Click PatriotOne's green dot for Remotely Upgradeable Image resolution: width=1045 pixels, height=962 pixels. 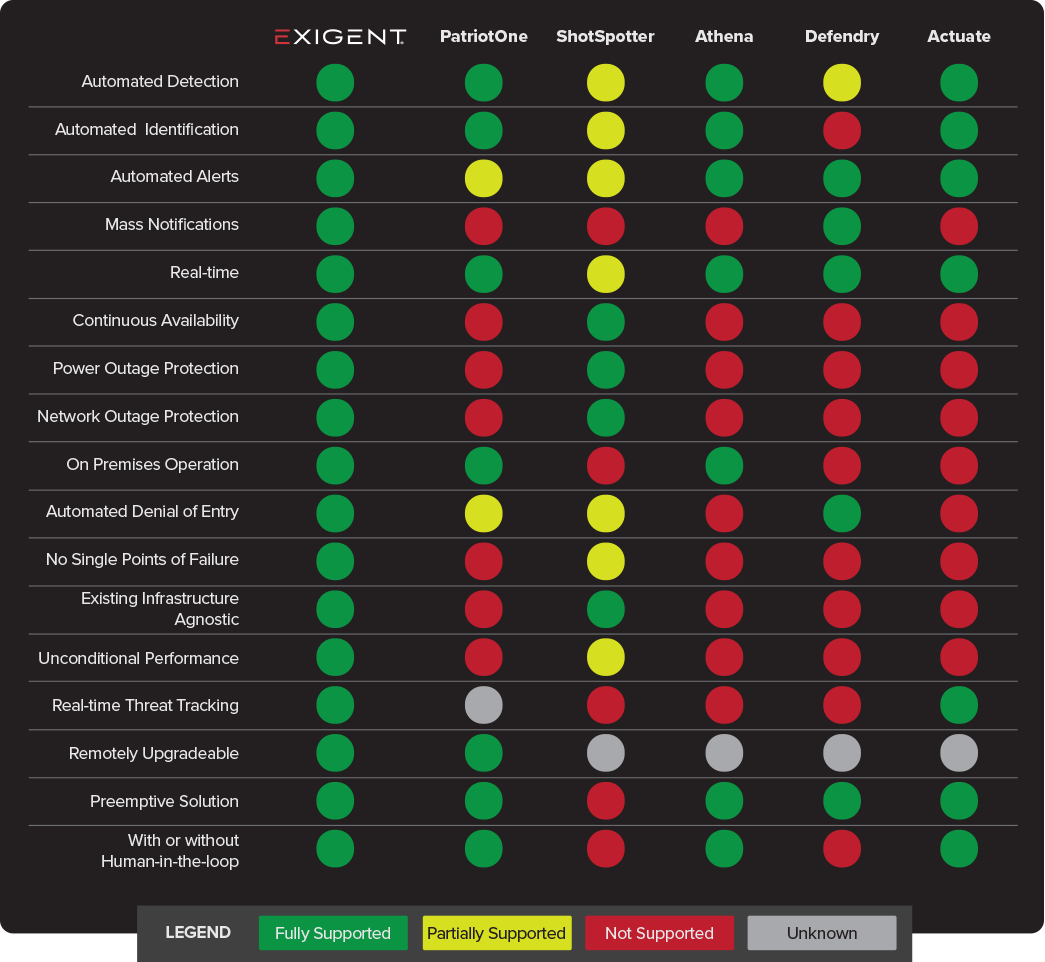click(484, 753)
